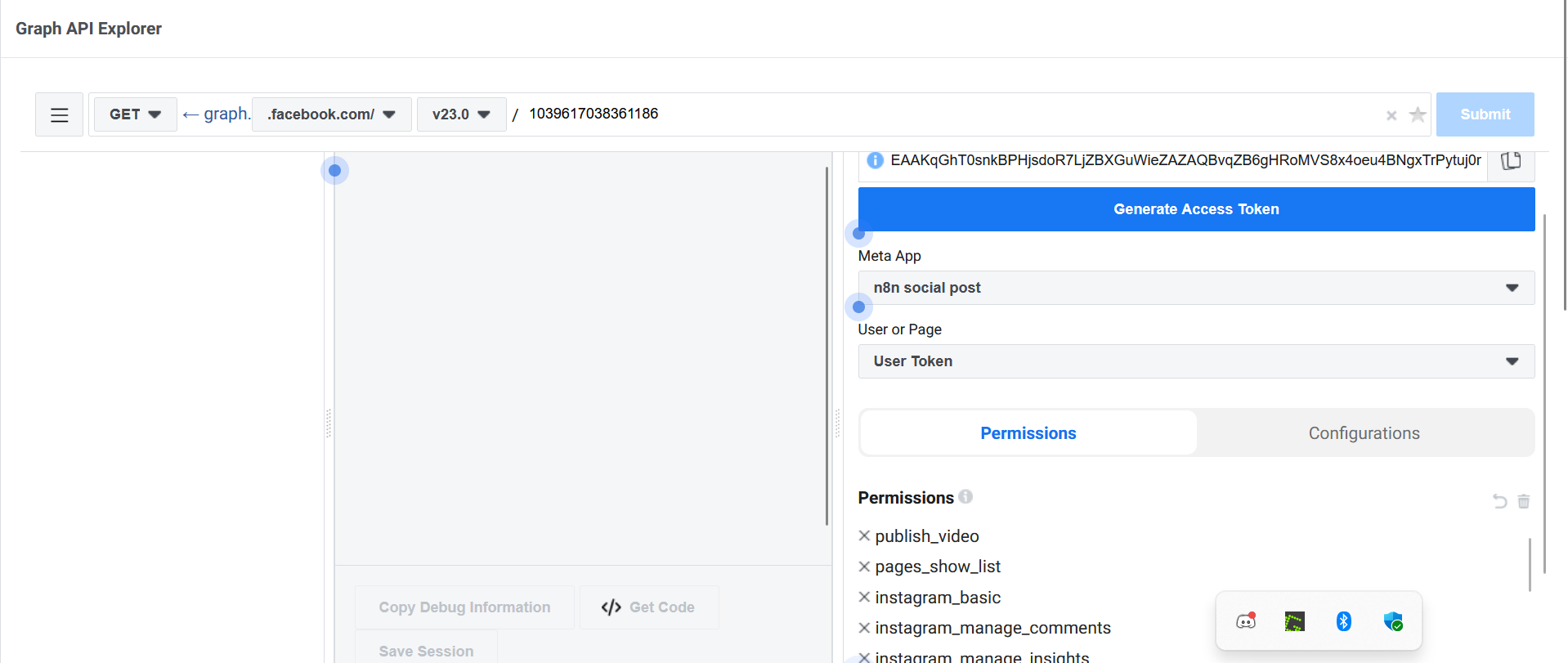Viewport: 1568px width, 663px height.
Task: Click the right panel splitter handle
Action: pyautogui.click(x=837, y=423)
